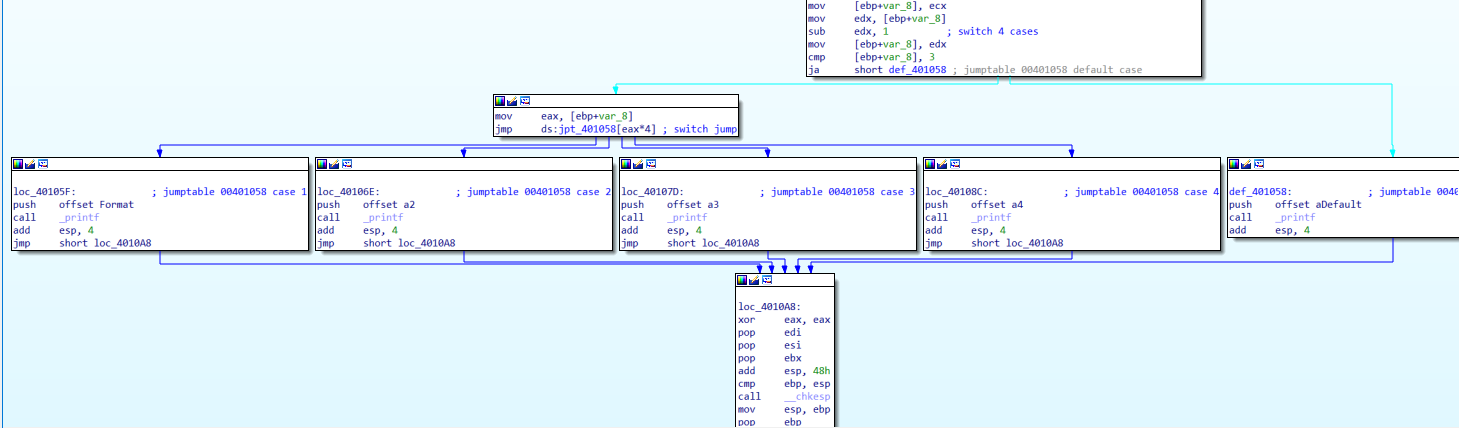The width and height of the screenshot is (1459, 428).
Task: Click the pencil icon on the loc_40108C block
Action: coord(943,163)
